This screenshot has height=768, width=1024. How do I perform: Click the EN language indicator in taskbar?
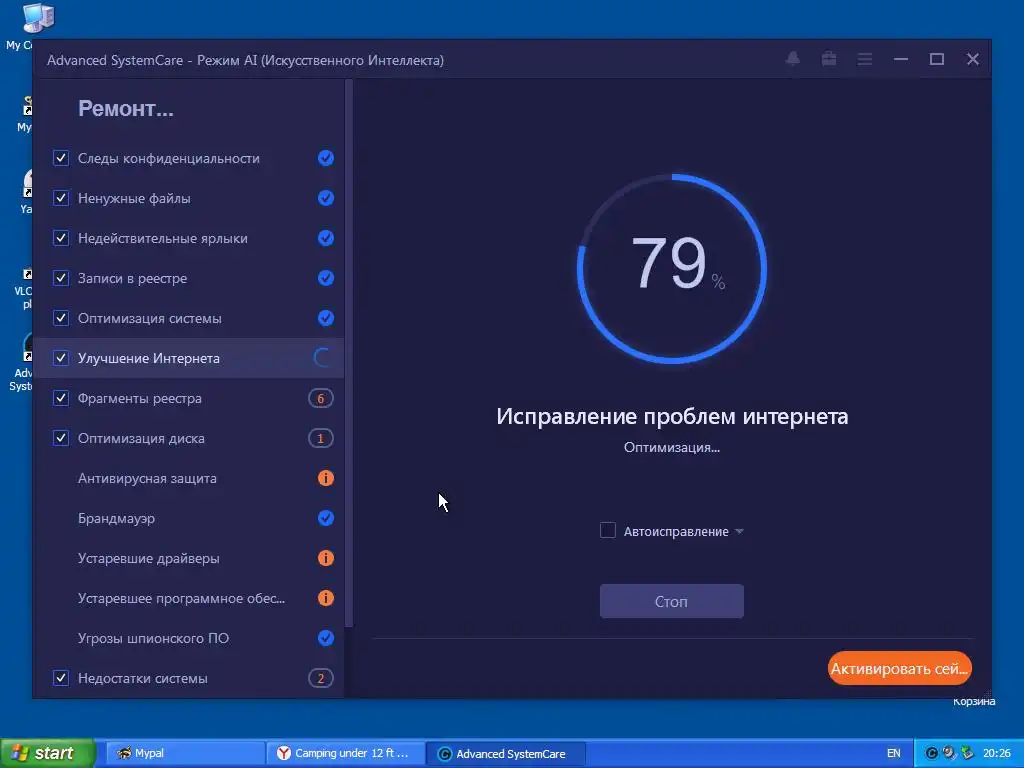pyautogui.click(x=893, y=753)
